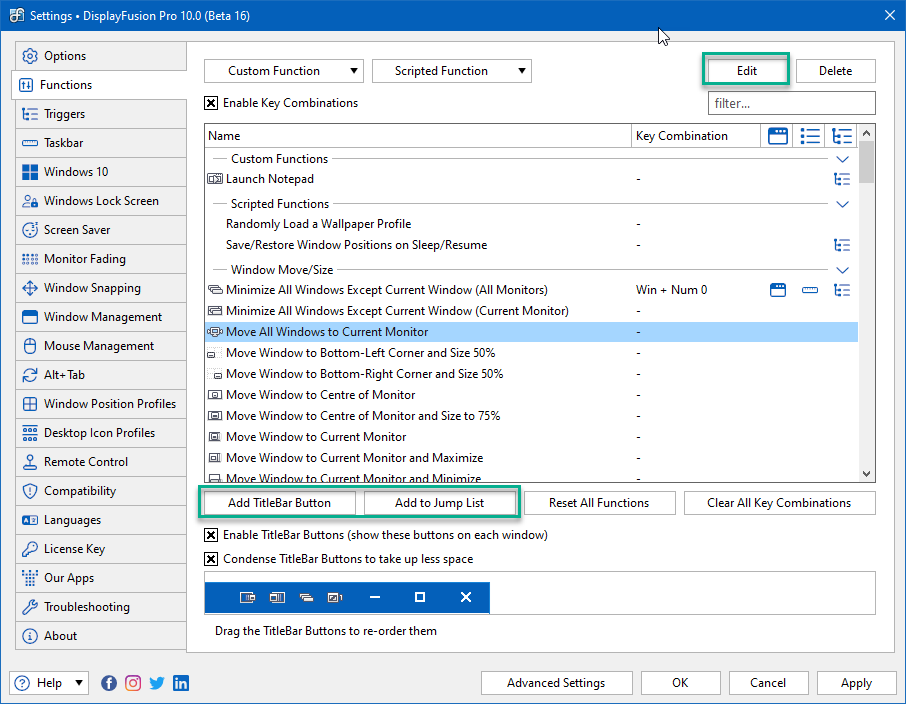Open the Windows Lock Screen tab
This screenshot has height=704, width=906.
coord(101,201)
